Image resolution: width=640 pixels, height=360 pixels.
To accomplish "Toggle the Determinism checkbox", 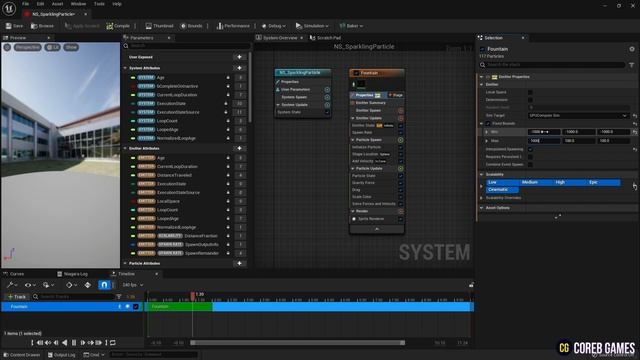I will click(530, 100).
